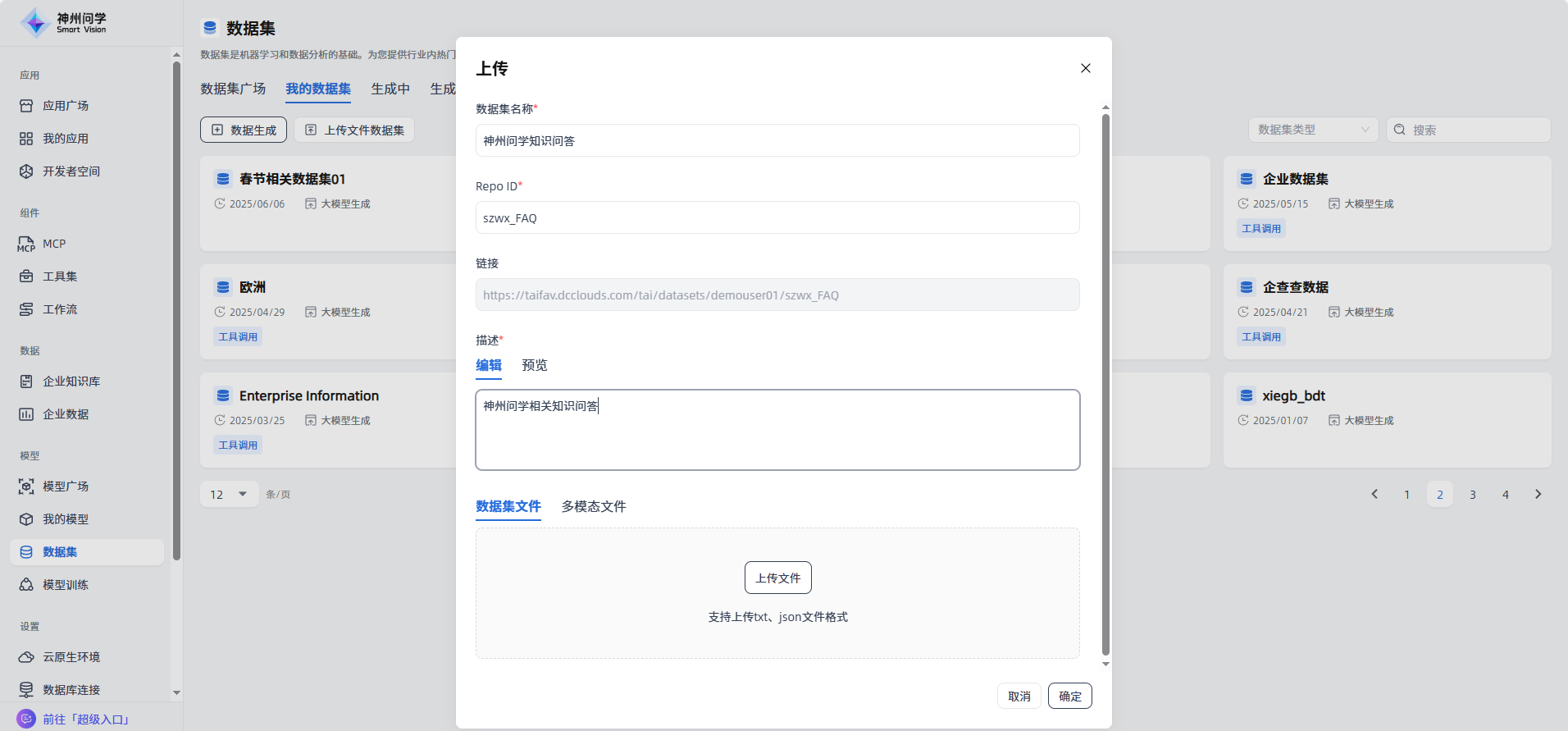Open the 工具集 toolbox icon

[26, 276]
